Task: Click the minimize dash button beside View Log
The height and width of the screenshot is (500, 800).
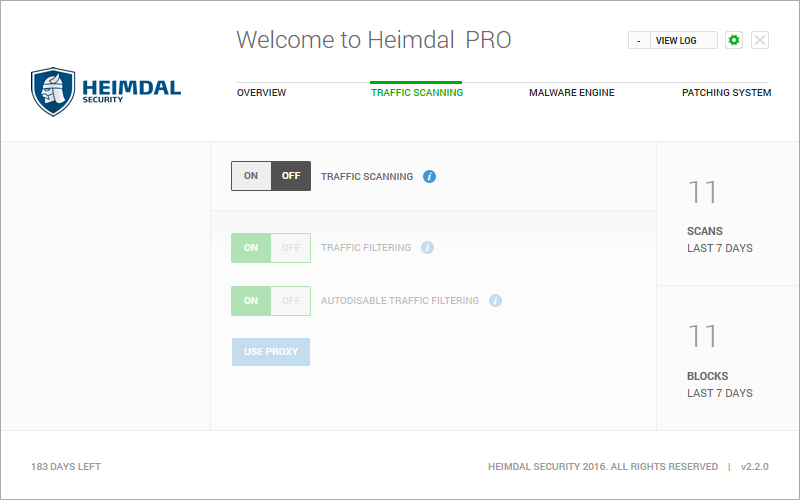Action: [x=639, y=40]
